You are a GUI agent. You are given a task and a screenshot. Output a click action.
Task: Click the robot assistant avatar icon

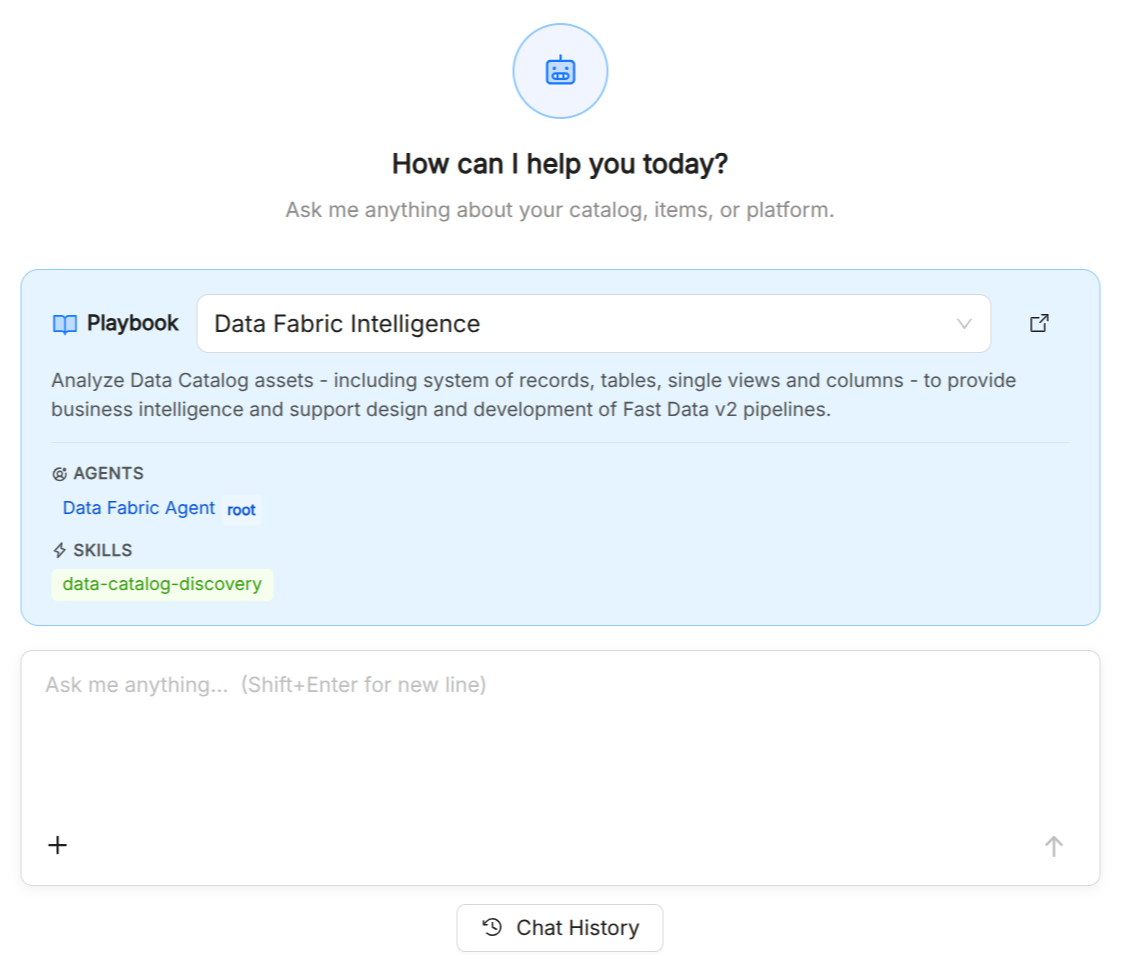tap(560, 71)
